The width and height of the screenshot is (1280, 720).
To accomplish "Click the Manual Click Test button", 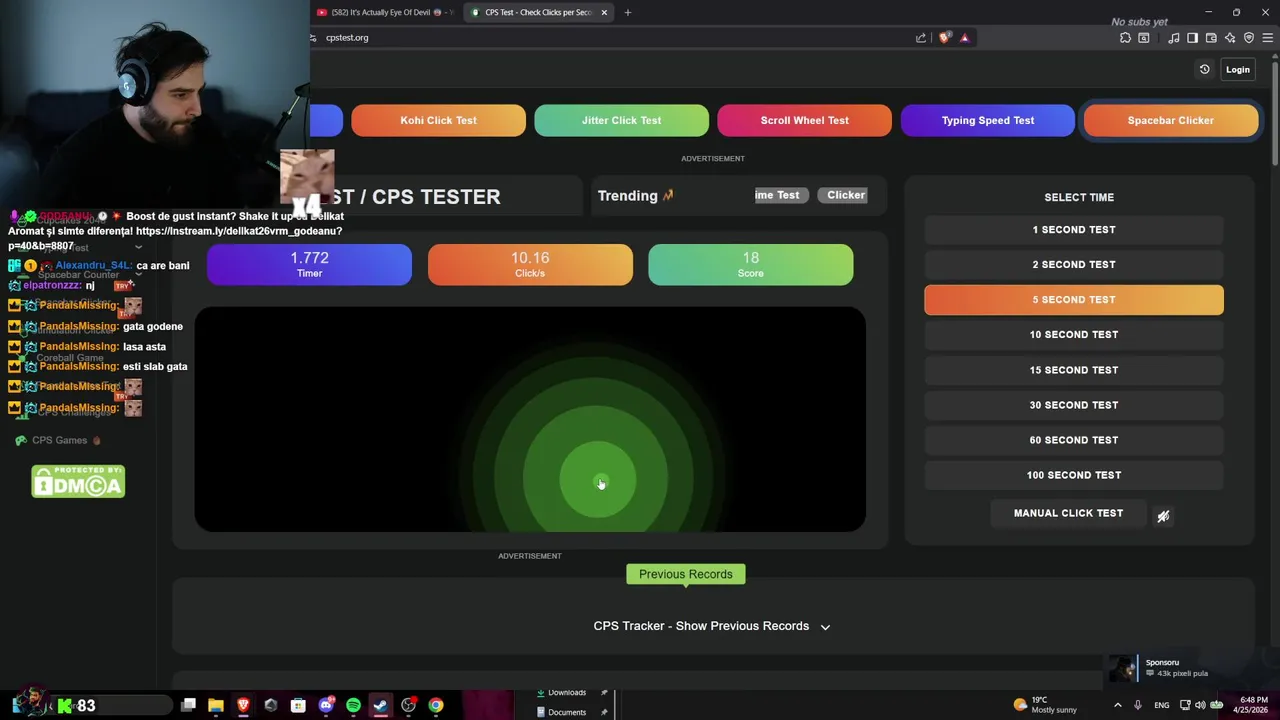I will [x=1068, y=513].
